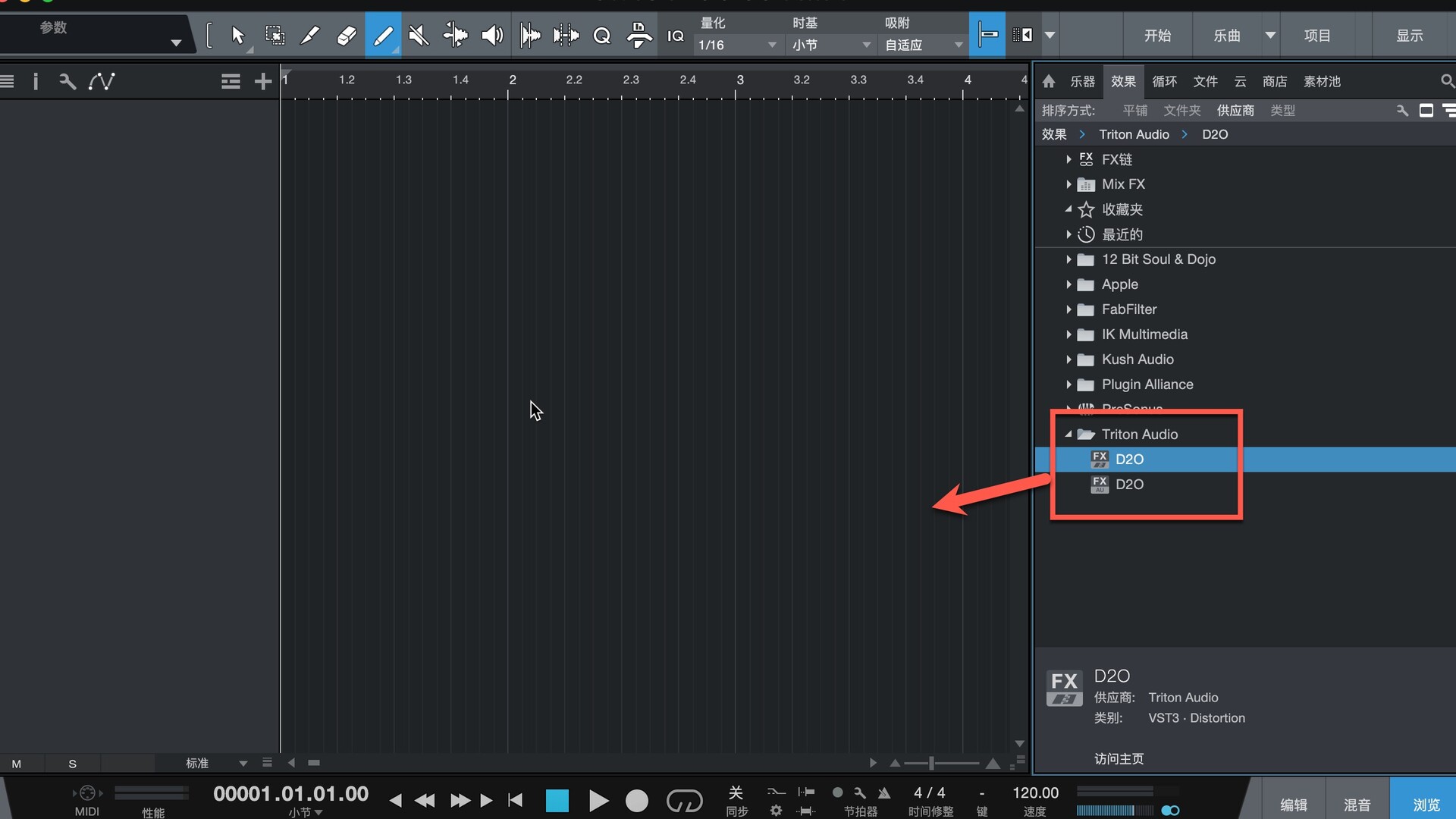The width and height of the screenshot is (1456, 819).
Task: Open the 混音 (Mix) view button
Action: point(1357,805)
